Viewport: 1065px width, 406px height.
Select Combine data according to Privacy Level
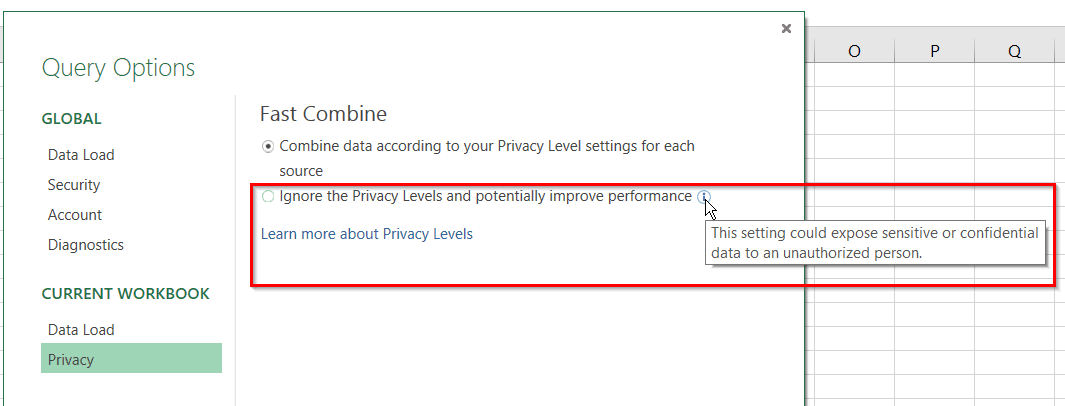(268, 147)
